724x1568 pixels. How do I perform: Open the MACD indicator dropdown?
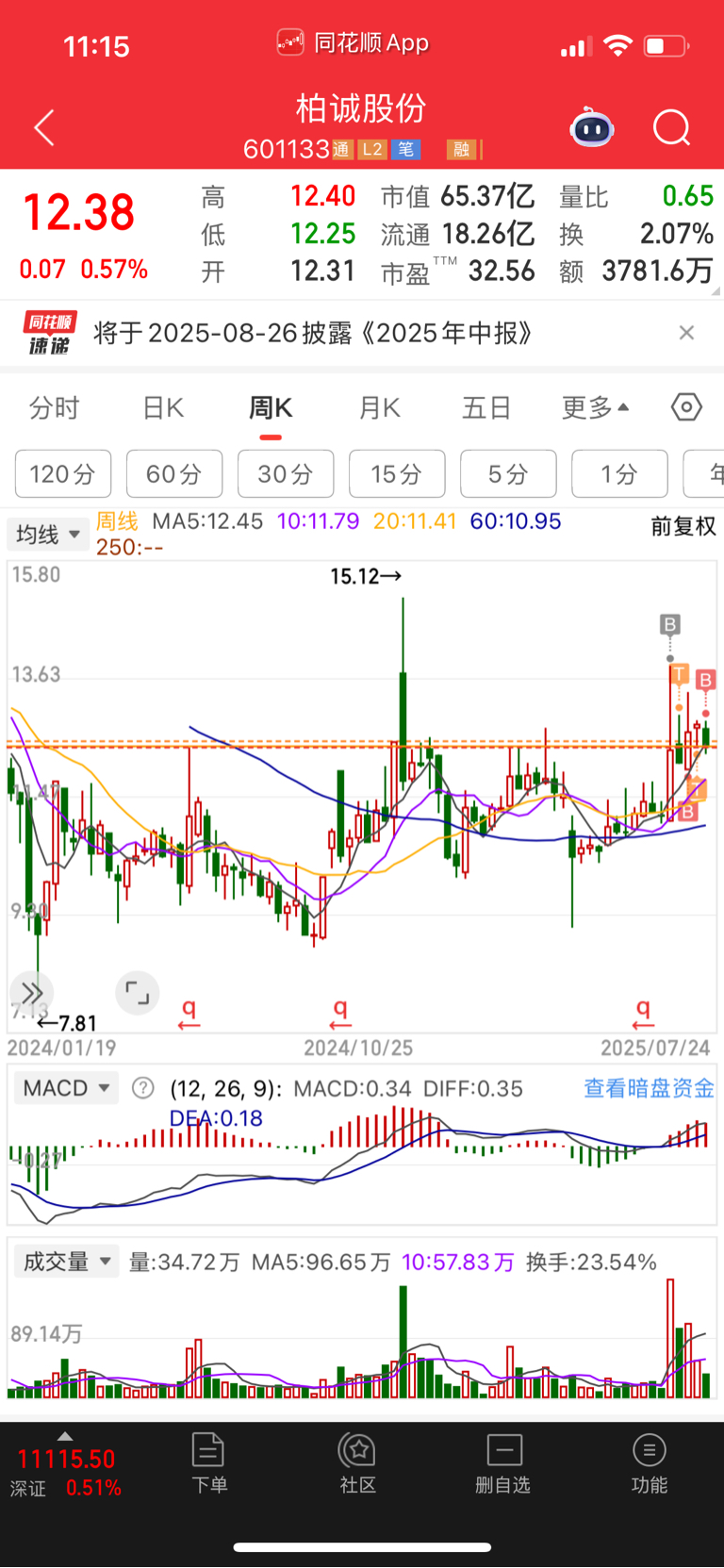click(65, 1088)
